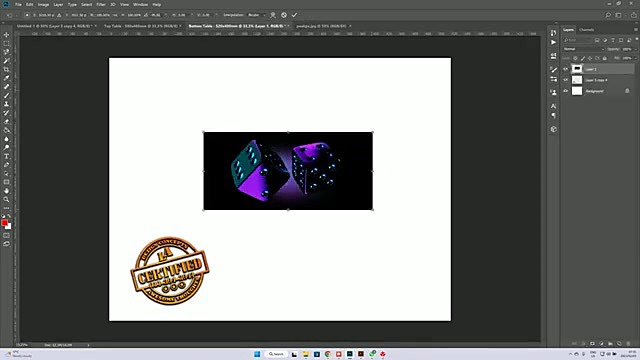Select the Zoom tool
Image resolution: width=640 pixels, height=360 pixels.
(6, 200)
